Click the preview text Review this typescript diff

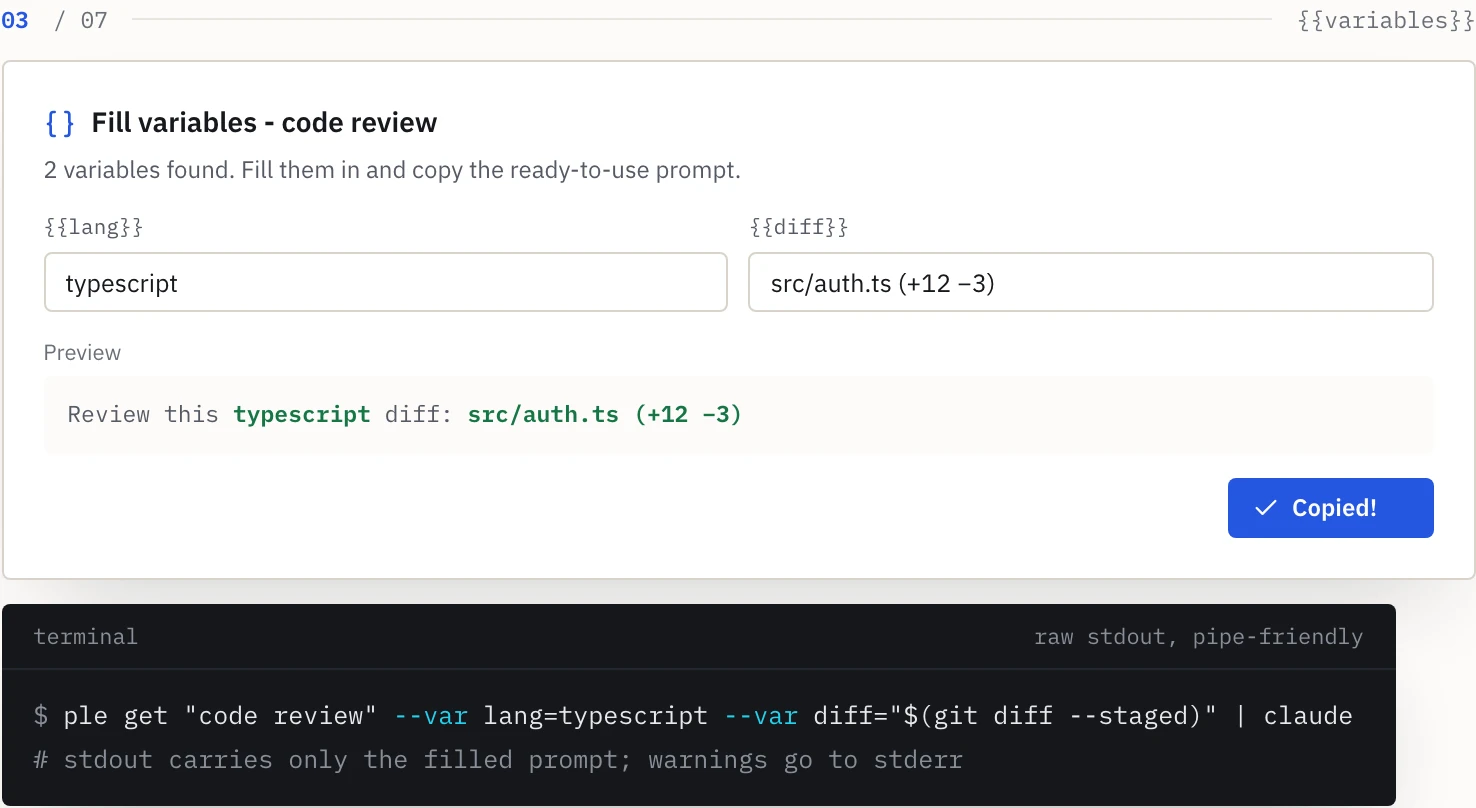(404, 414)
